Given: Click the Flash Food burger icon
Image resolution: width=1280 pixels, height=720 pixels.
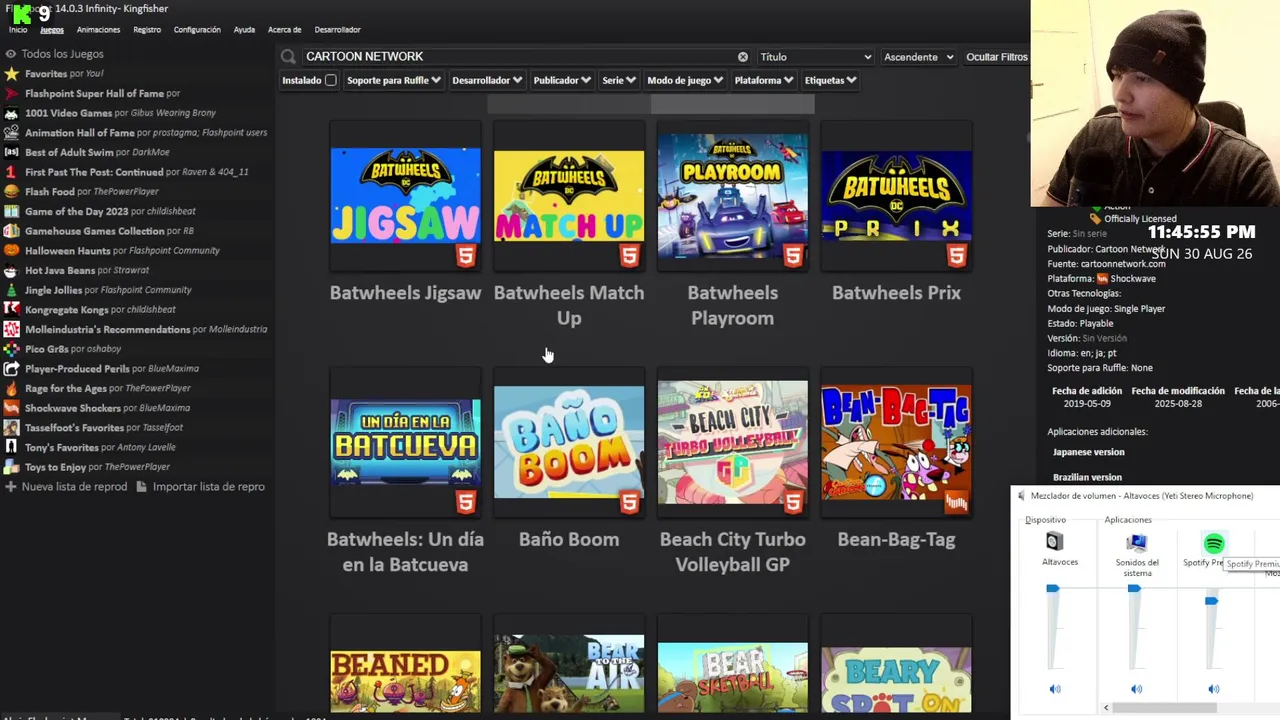Looking at the screenshot, I should click(x=11, y=192).
